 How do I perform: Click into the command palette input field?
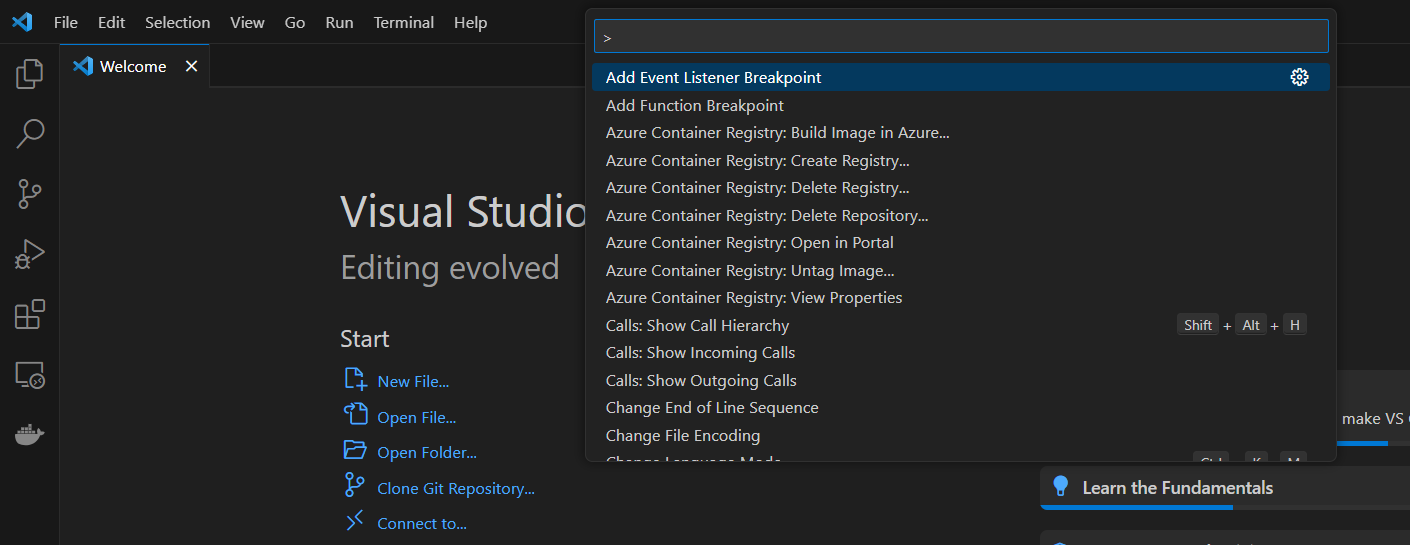pos(960,37)
